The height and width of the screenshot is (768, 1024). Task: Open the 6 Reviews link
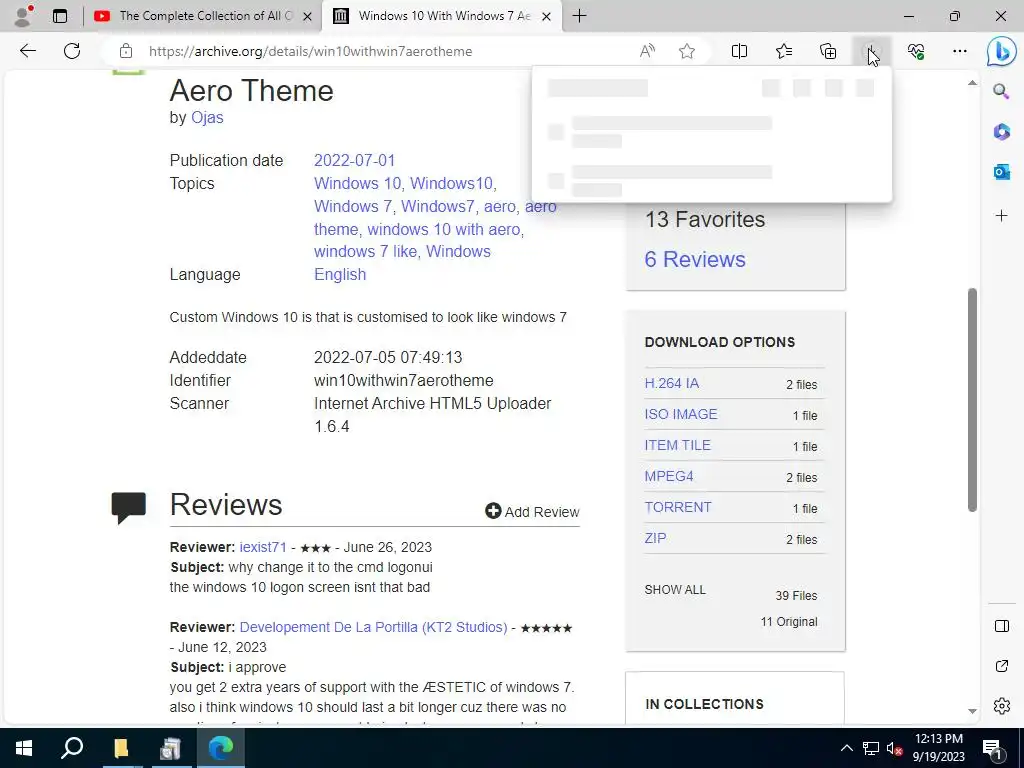click(x=695, y=259)
